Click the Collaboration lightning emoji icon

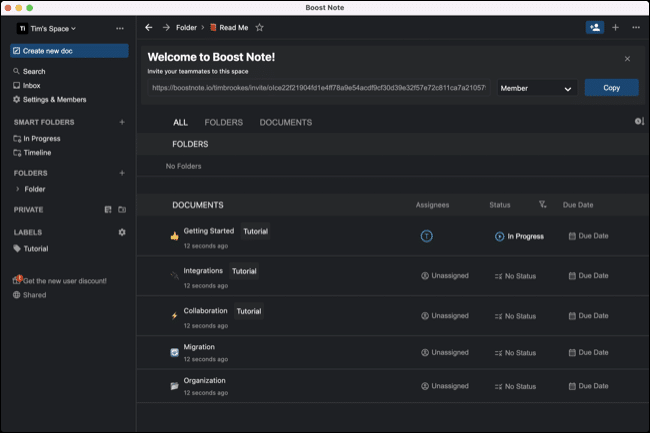[175, 316]
